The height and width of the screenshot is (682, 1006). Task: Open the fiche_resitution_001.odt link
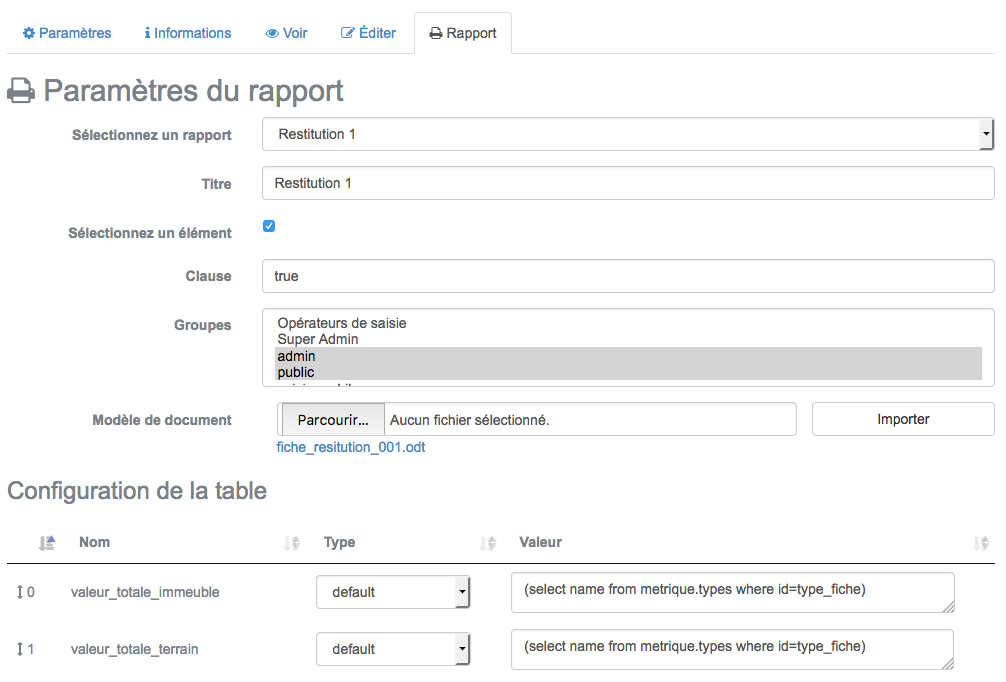point(351,447)
